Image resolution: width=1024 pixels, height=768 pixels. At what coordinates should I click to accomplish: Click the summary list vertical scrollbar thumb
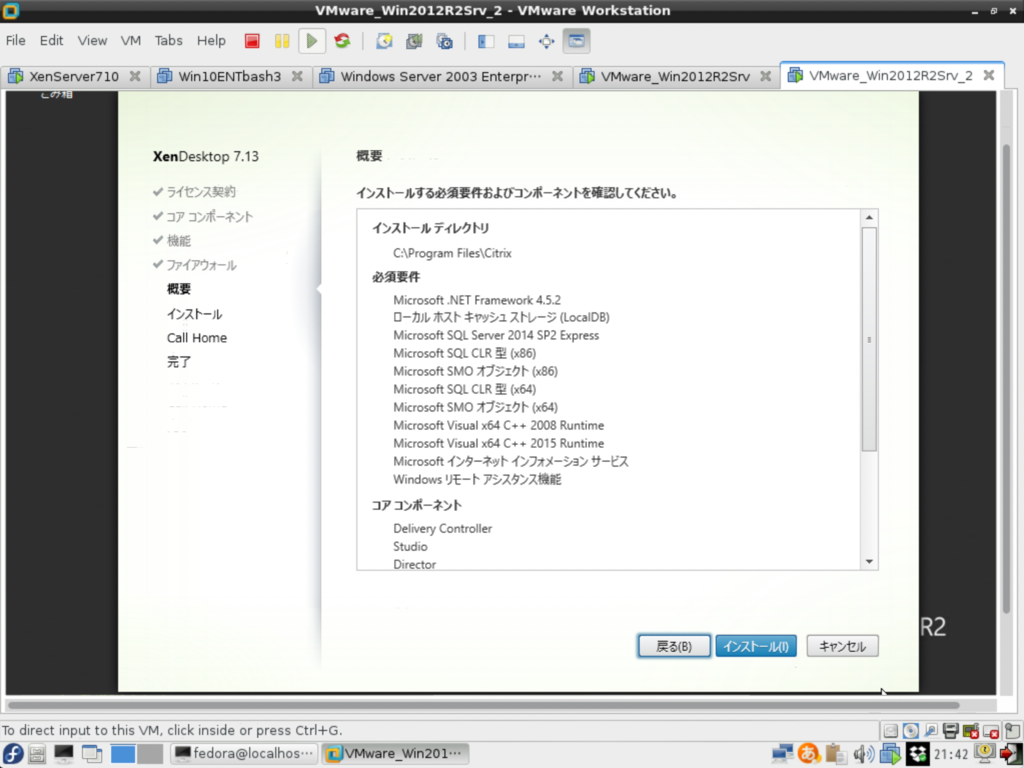click(x=869, y=339)
